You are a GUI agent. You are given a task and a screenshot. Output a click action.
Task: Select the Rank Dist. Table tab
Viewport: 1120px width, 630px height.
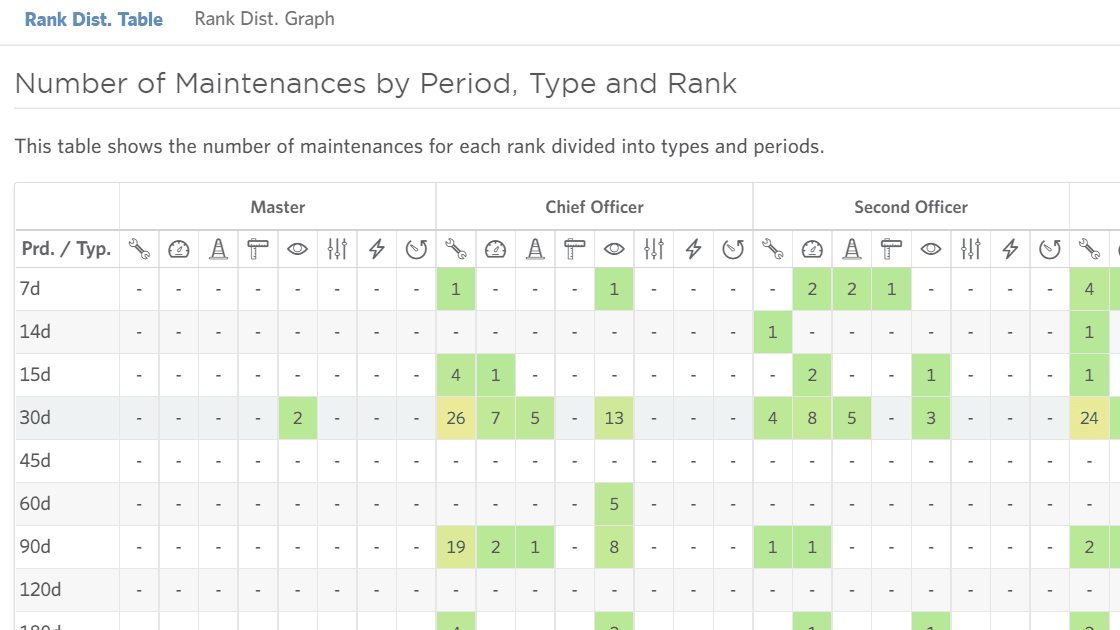94,18
